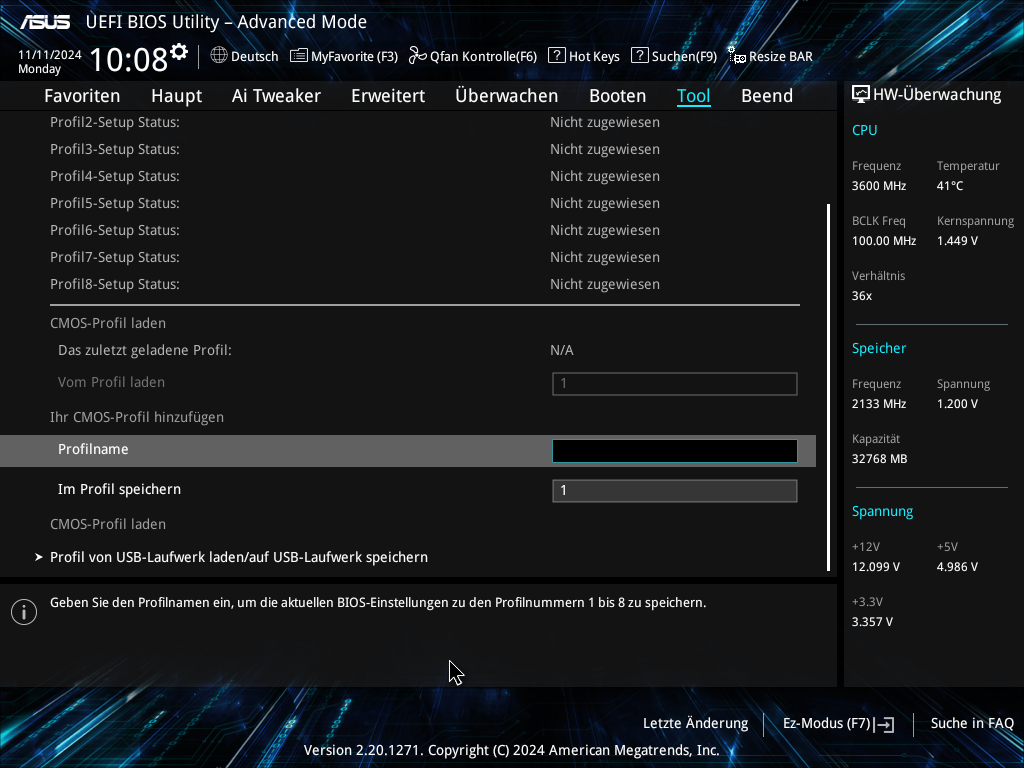Click Letzte Änderung button
Image resolution: width=1024 pixels, height=768 pixels.
[696, 723]
